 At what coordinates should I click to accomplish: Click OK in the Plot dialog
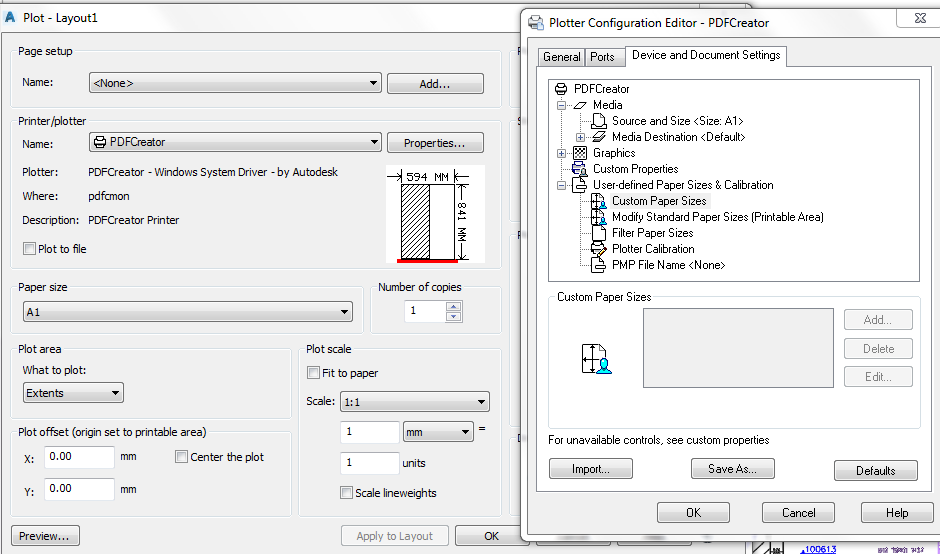490,536
